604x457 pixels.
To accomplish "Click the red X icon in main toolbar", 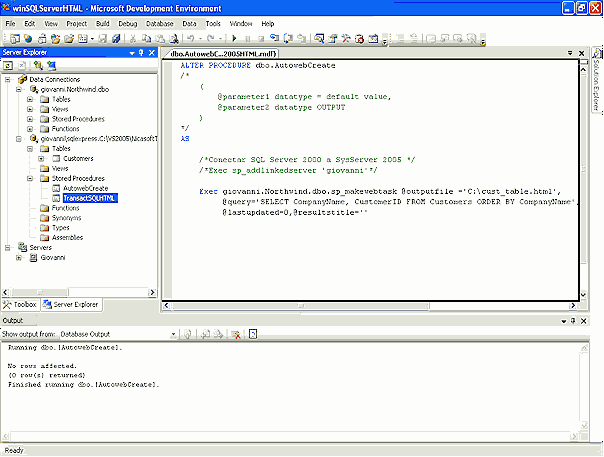I will click(359, 38).
